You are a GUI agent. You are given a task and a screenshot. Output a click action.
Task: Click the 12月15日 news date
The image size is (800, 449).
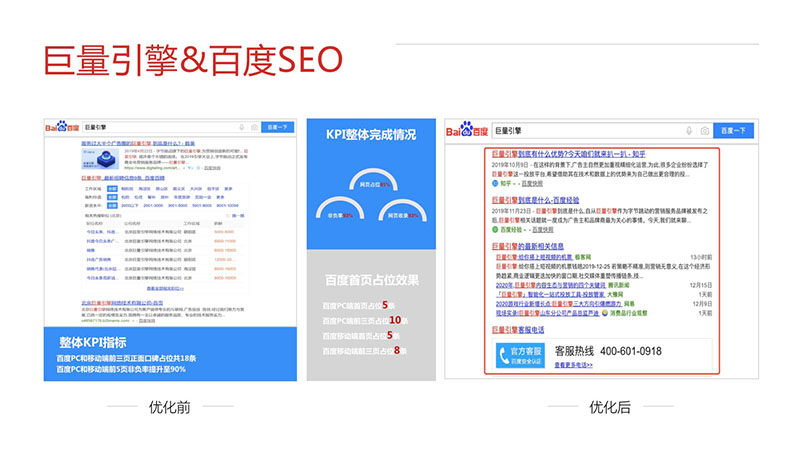(x=701, y=285)
